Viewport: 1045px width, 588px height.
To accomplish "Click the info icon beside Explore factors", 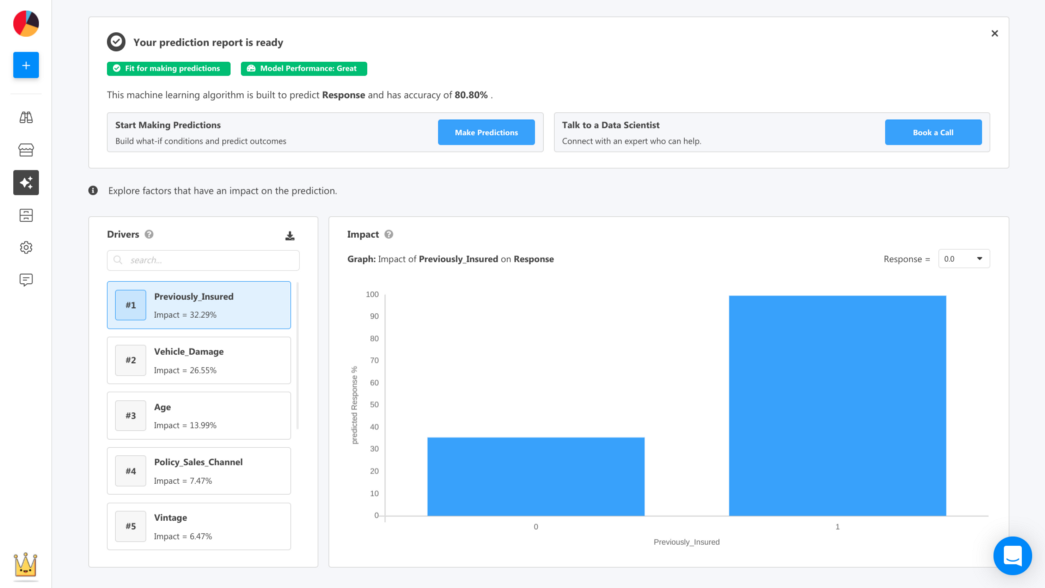I will (93, 191).
